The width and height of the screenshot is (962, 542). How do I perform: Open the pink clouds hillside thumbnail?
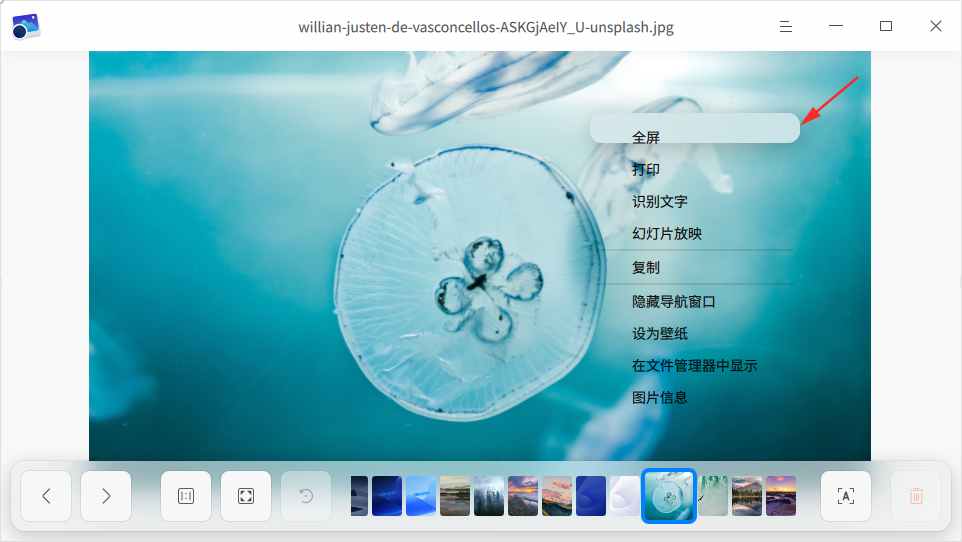point(557,496)
